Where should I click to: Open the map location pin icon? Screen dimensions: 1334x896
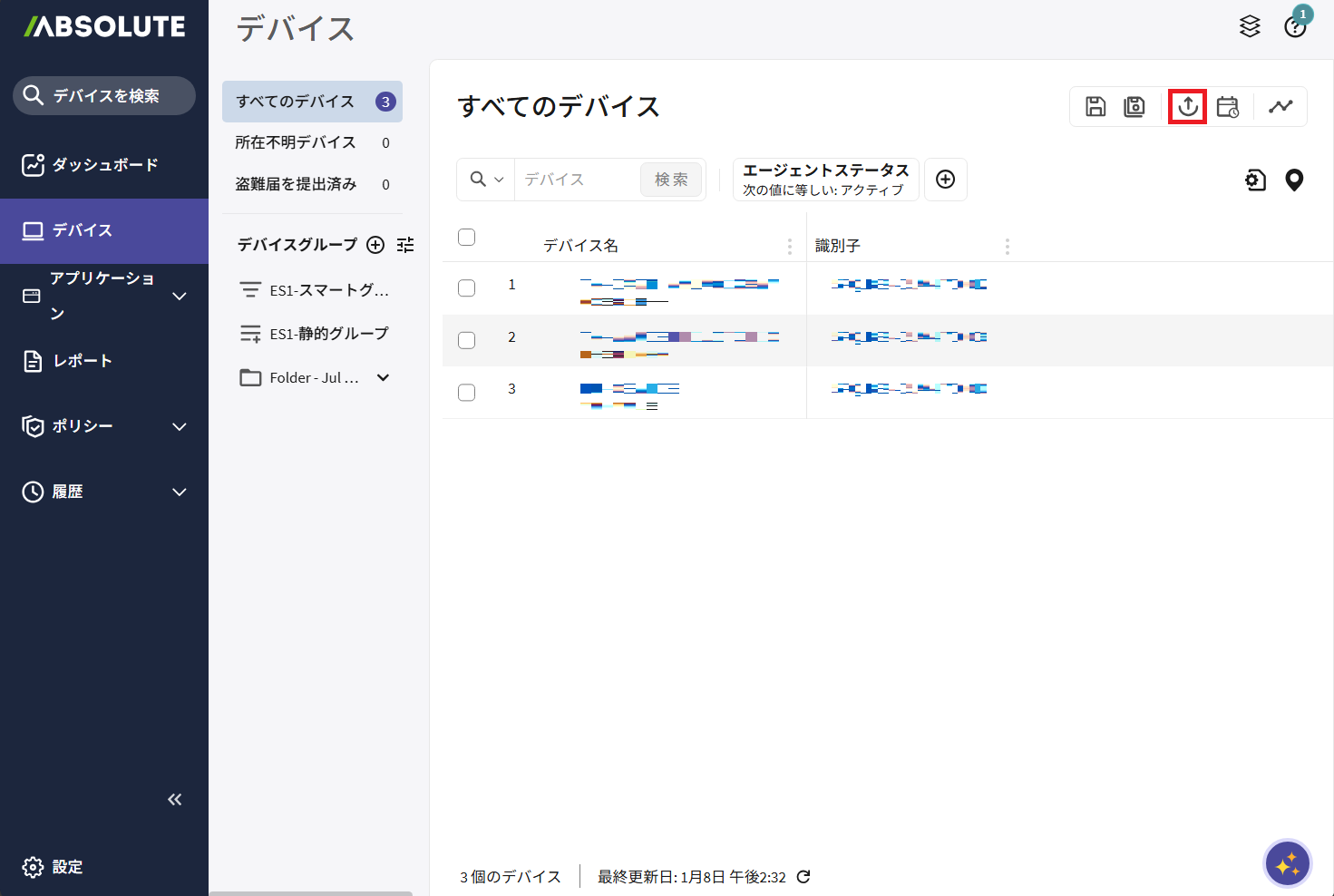coord(1294,180)
